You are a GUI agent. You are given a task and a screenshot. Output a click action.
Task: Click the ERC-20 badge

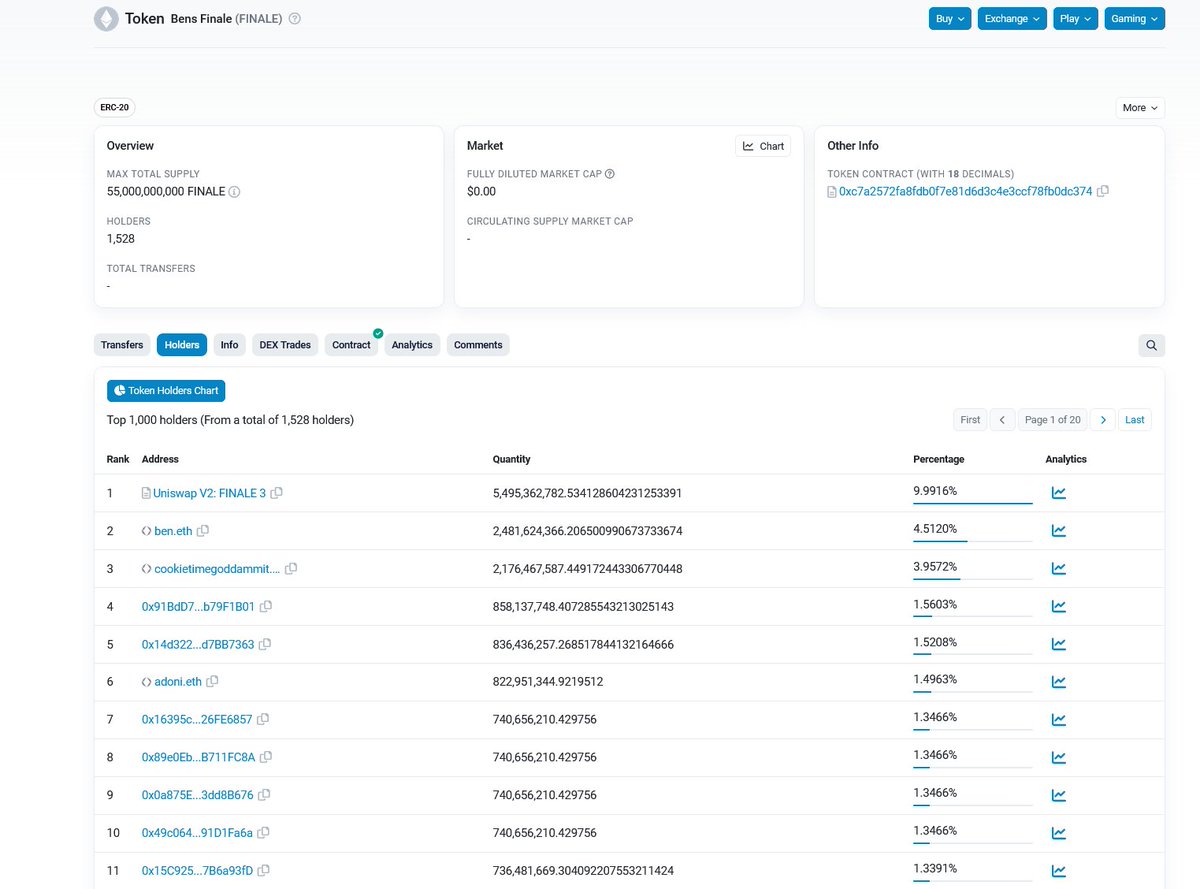coord(114,107)
